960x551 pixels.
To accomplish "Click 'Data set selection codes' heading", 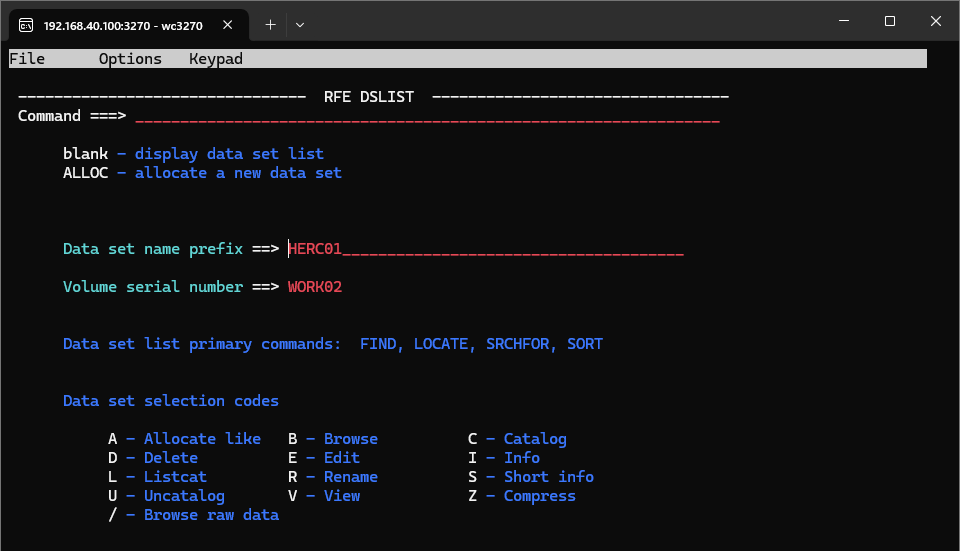I will (x=171, y=401).
